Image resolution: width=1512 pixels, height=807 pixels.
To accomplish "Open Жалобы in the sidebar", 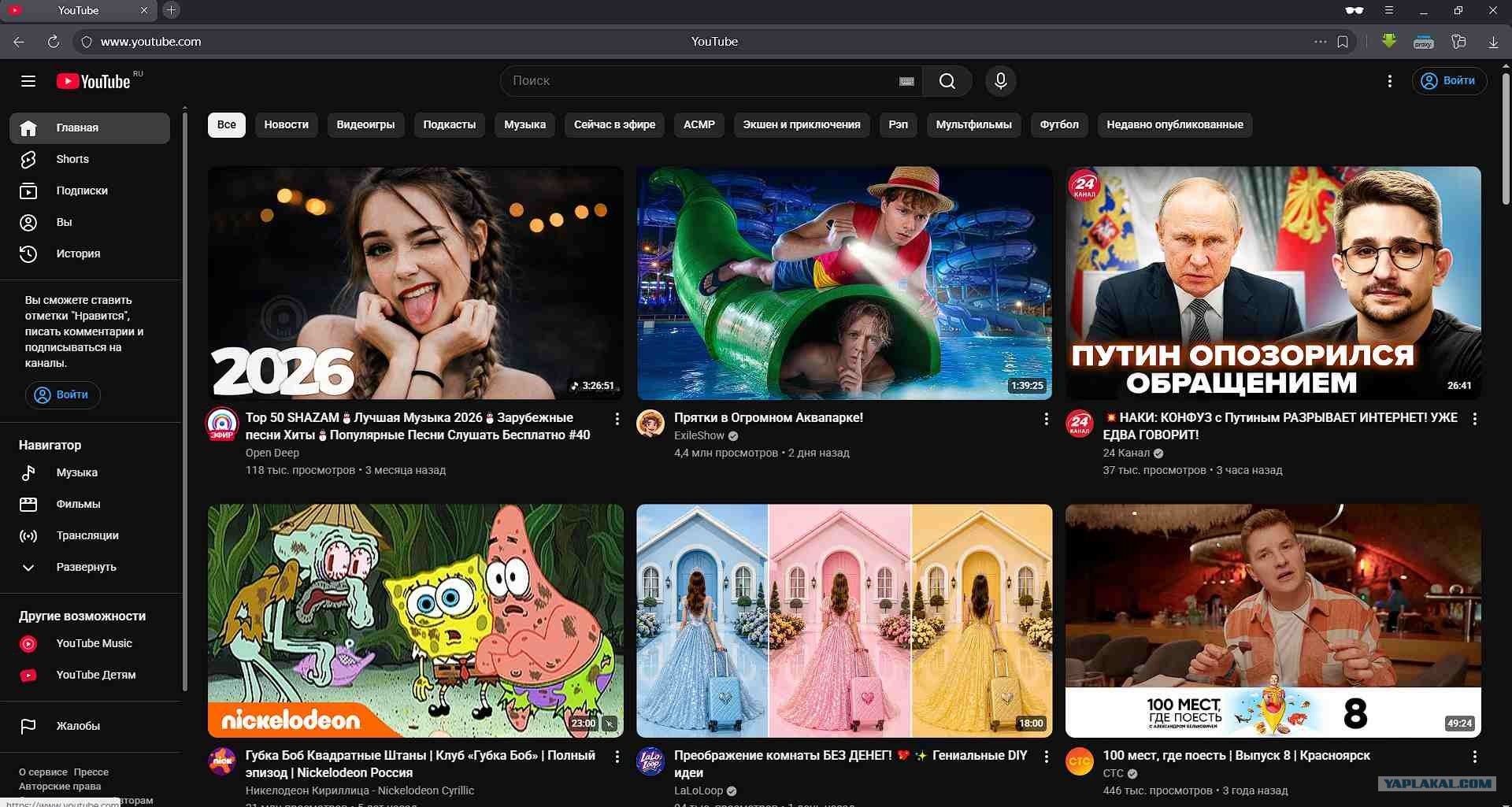I will click(x=90, y=726).
